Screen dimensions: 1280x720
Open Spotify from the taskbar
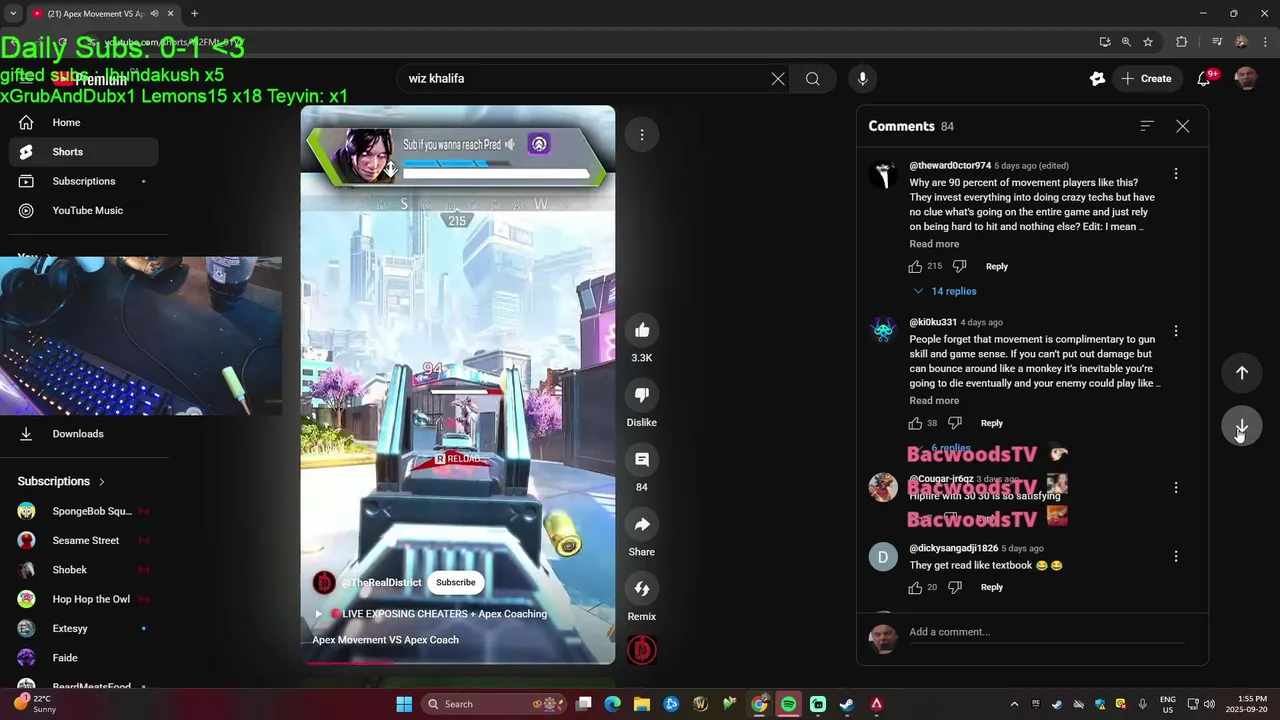(x=788, y=704)
